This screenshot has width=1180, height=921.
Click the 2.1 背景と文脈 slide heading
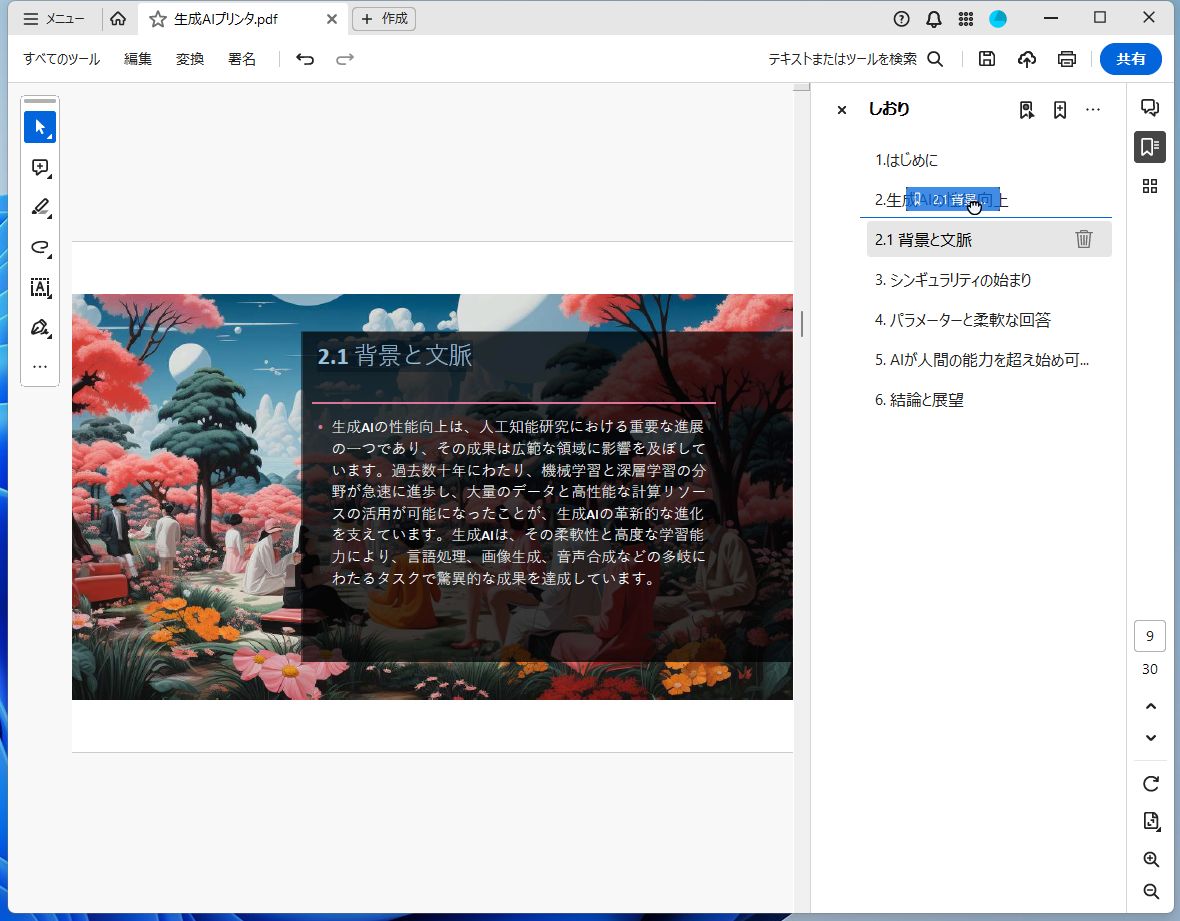394,355
